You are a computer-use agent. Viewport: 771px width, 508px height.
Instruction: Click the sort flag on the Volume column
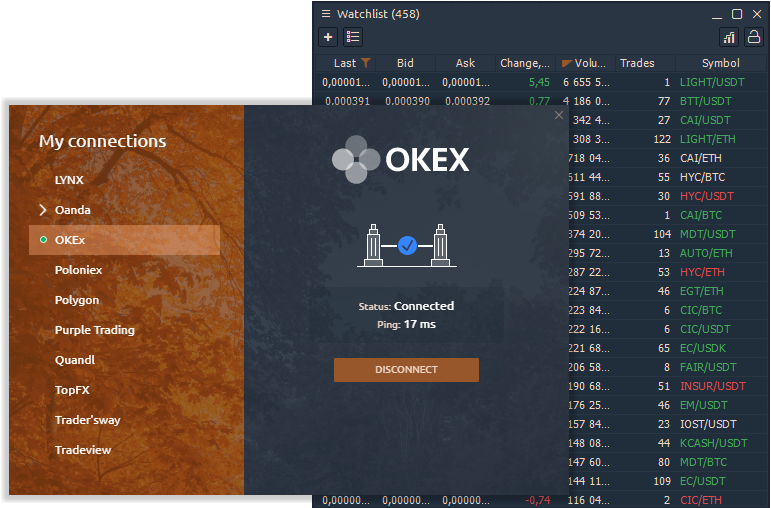click(566, 63)
